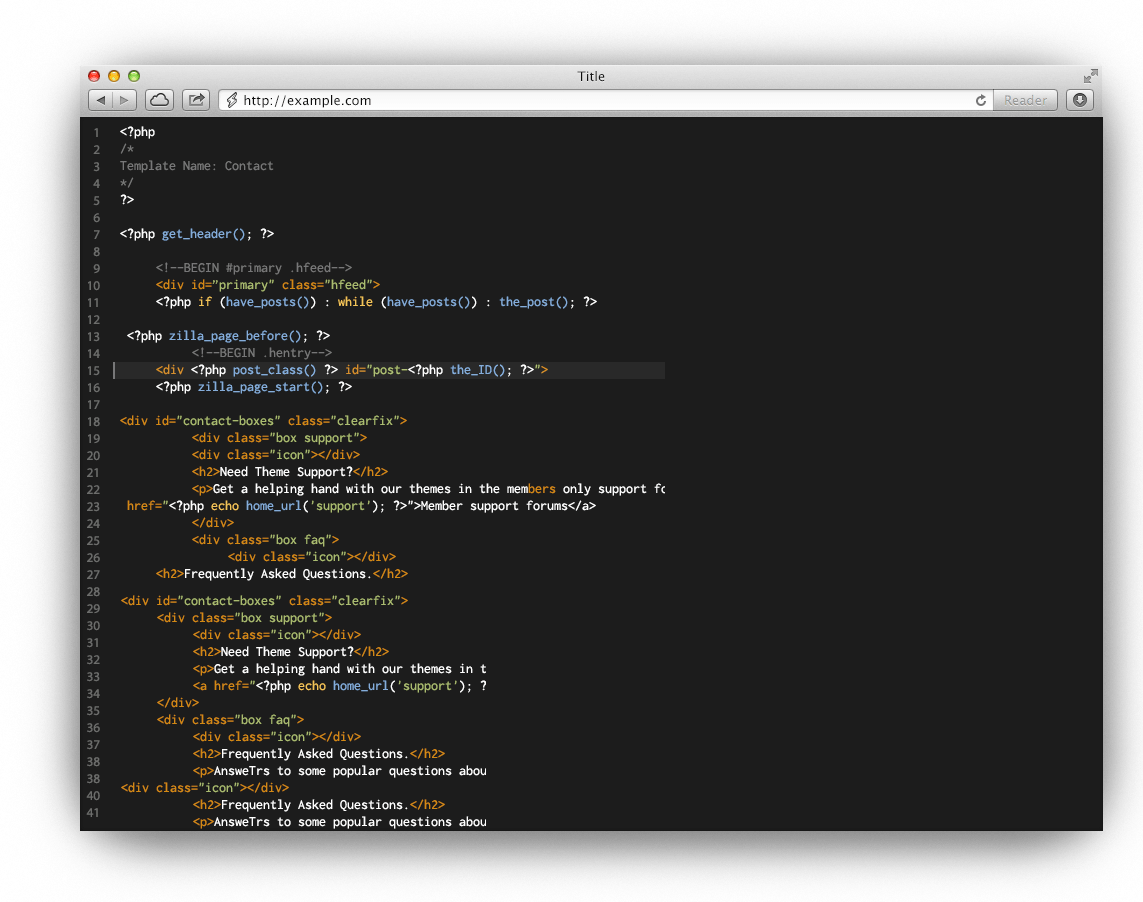
Task: Go forward with the right arrow button
Action: pyautogui.click(x=125, y=100)
